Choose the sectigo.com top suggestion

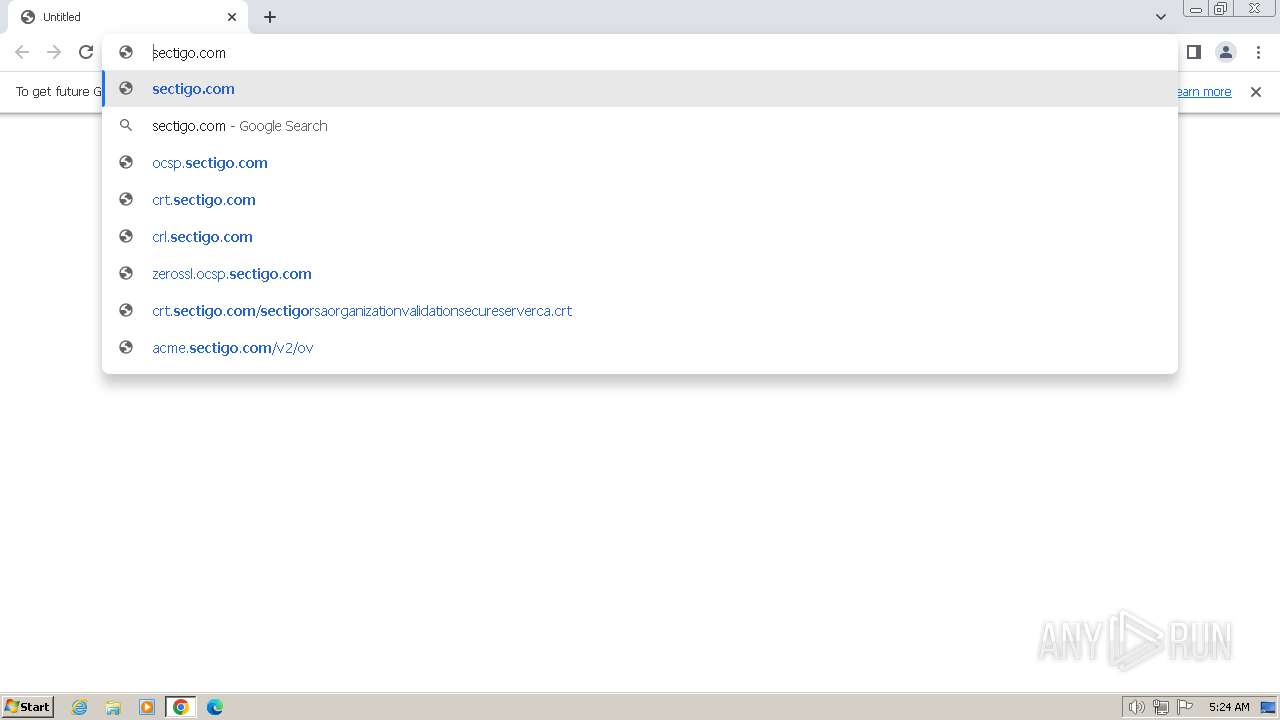coord(640,89)
